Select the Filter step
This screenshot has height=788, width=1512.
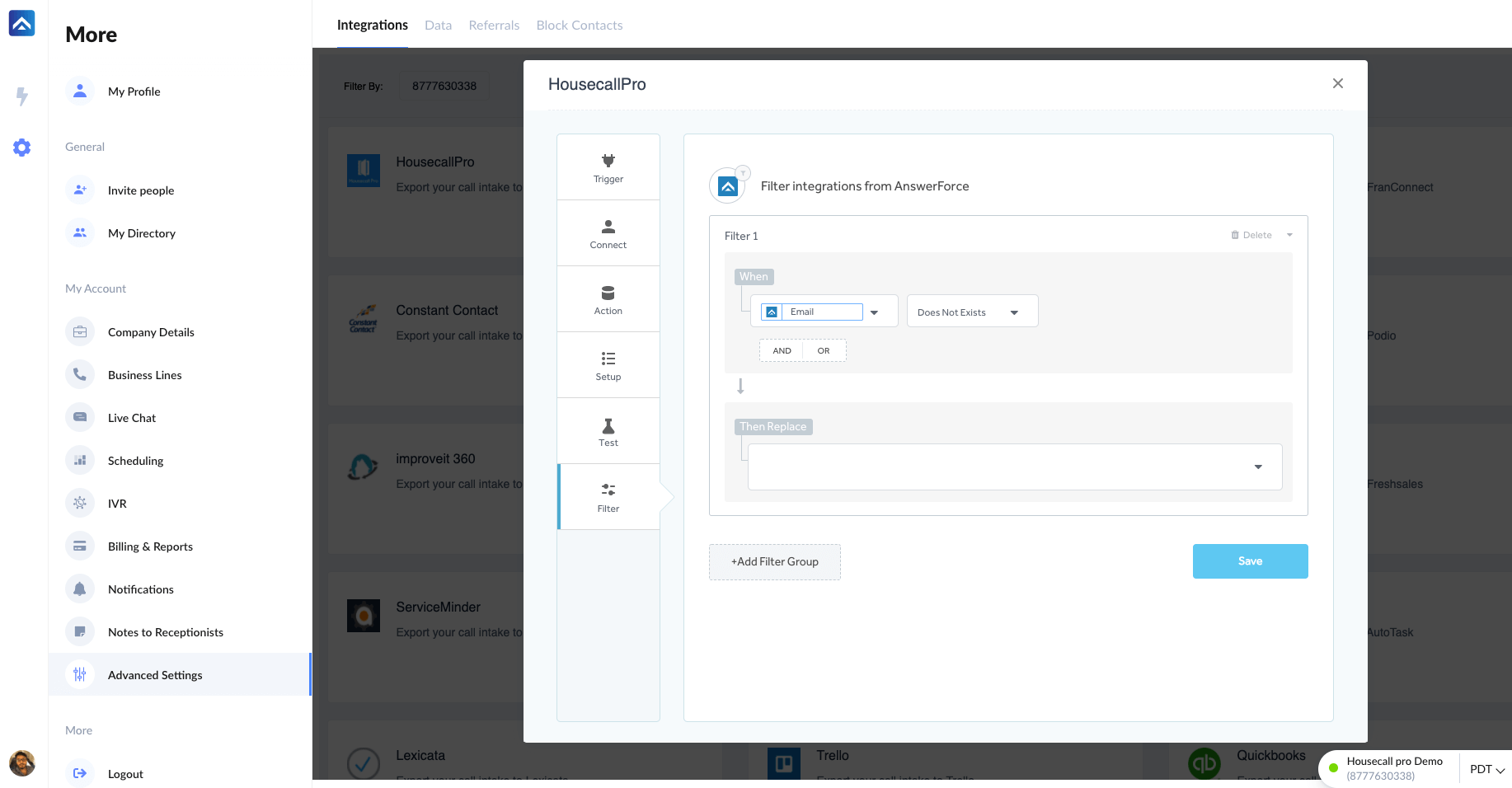pyautogui.click(x=608, y=497)
